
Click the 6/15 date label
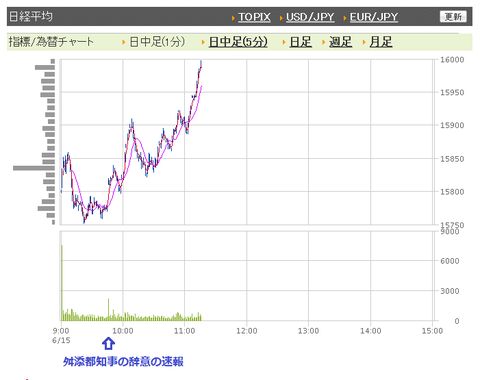pyautogui.click(x=61, y=340)
